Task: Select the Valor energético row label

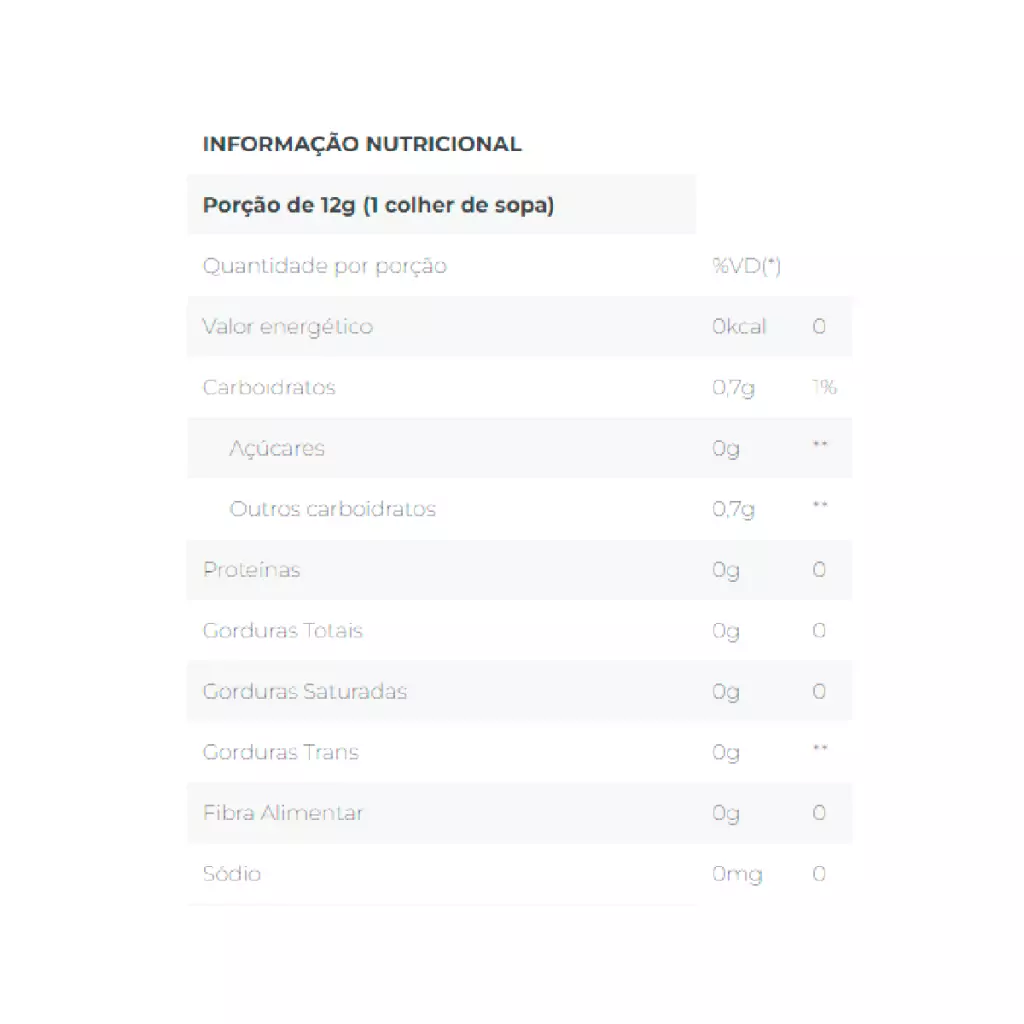Action: pos(287,327)
